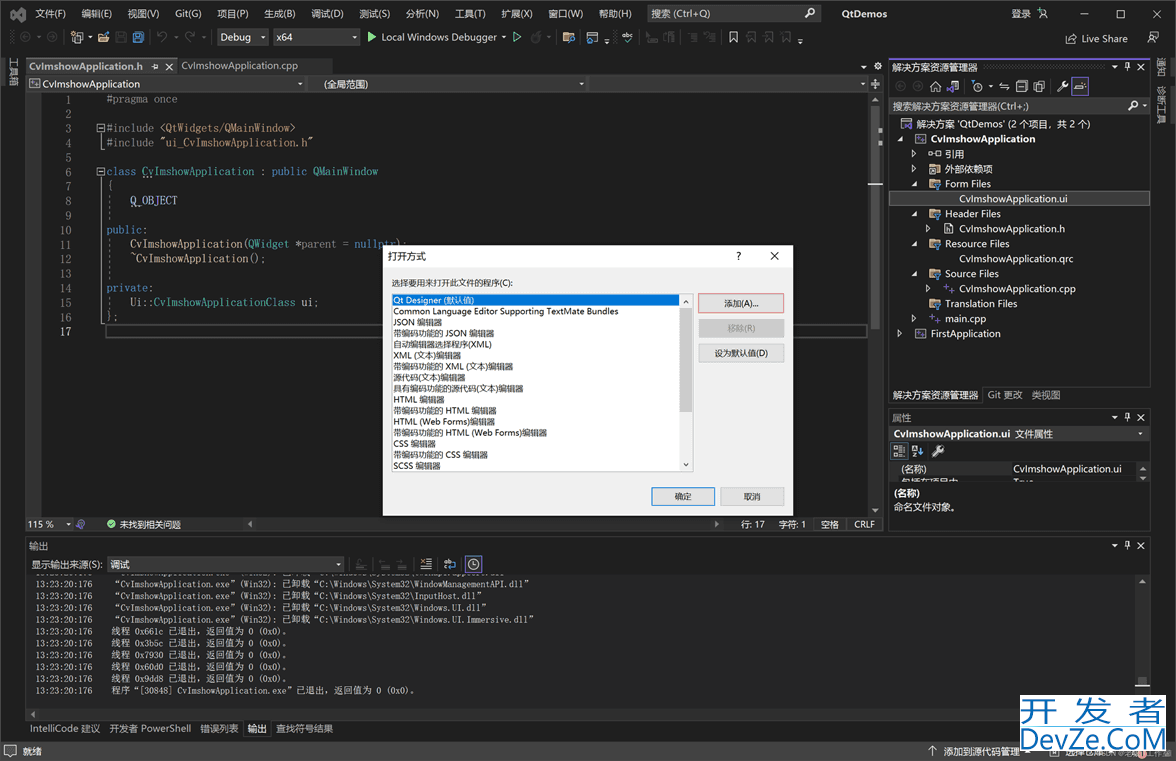Toggle the preview selected items icon

1080,86
